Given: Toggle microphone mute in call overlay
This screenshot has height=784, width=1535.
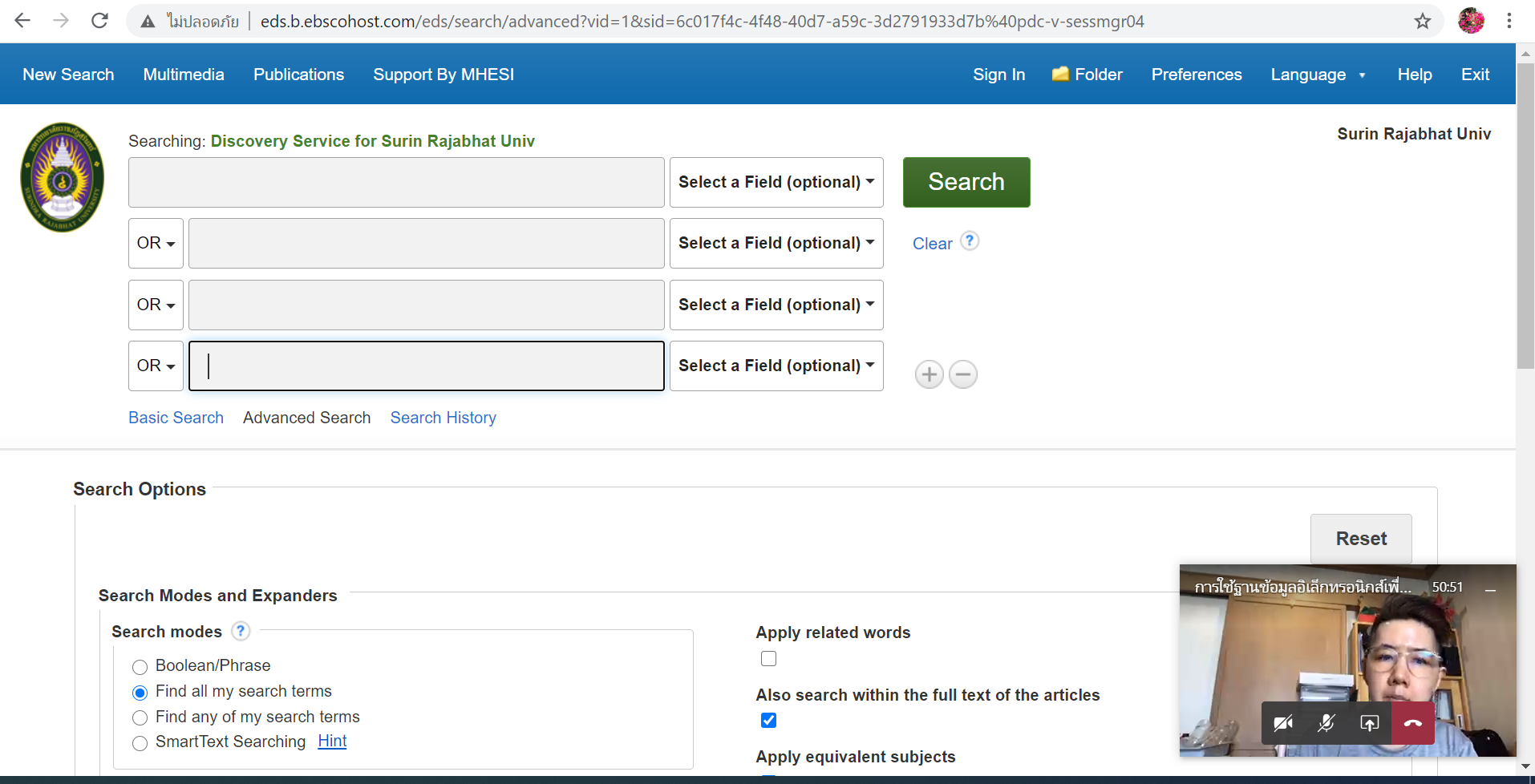Looking at the screenshot, I should click(x=1326, y=723).
